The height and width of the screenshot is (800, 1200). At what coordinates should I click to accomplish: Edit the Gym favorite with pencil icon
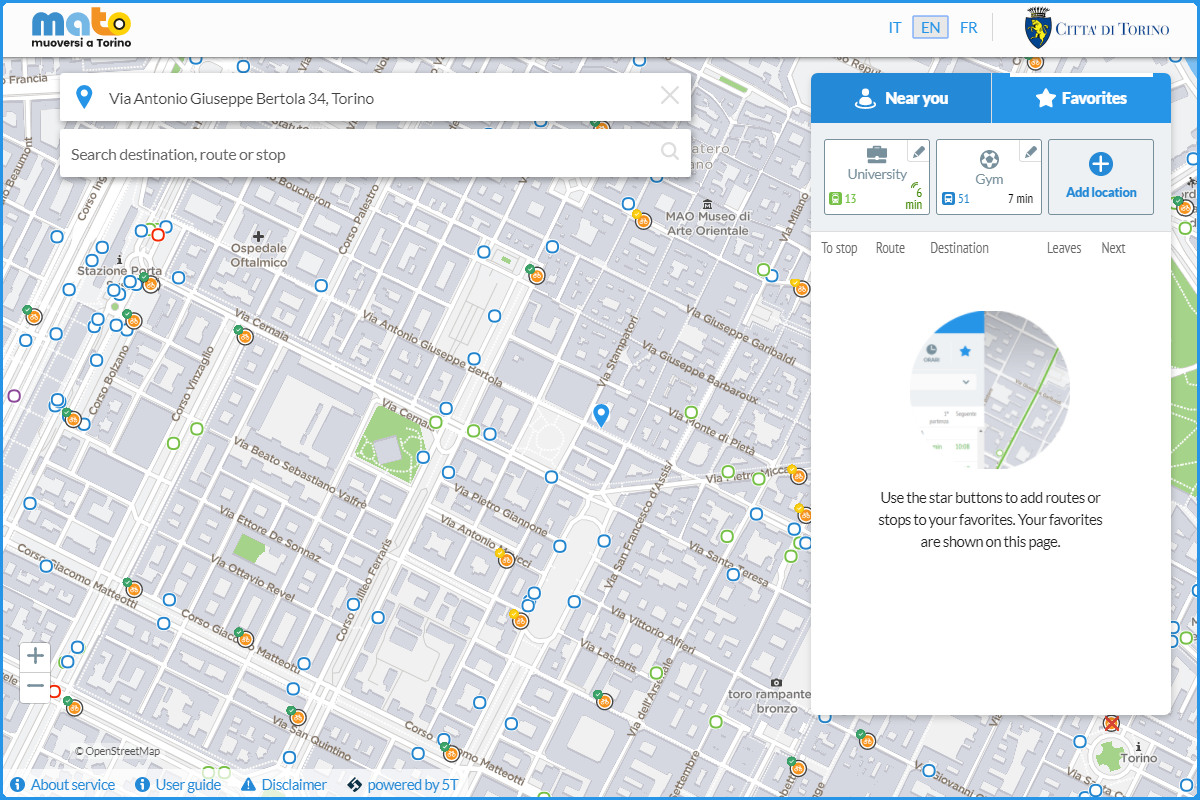tap(1030, 151)
